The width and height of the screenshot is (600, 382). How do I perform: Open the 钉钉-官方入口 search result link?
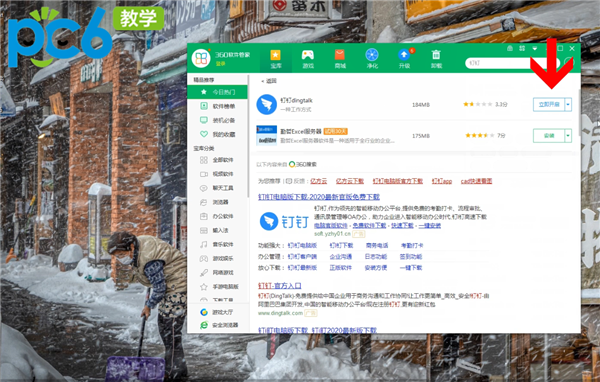(x=279, y=286)
